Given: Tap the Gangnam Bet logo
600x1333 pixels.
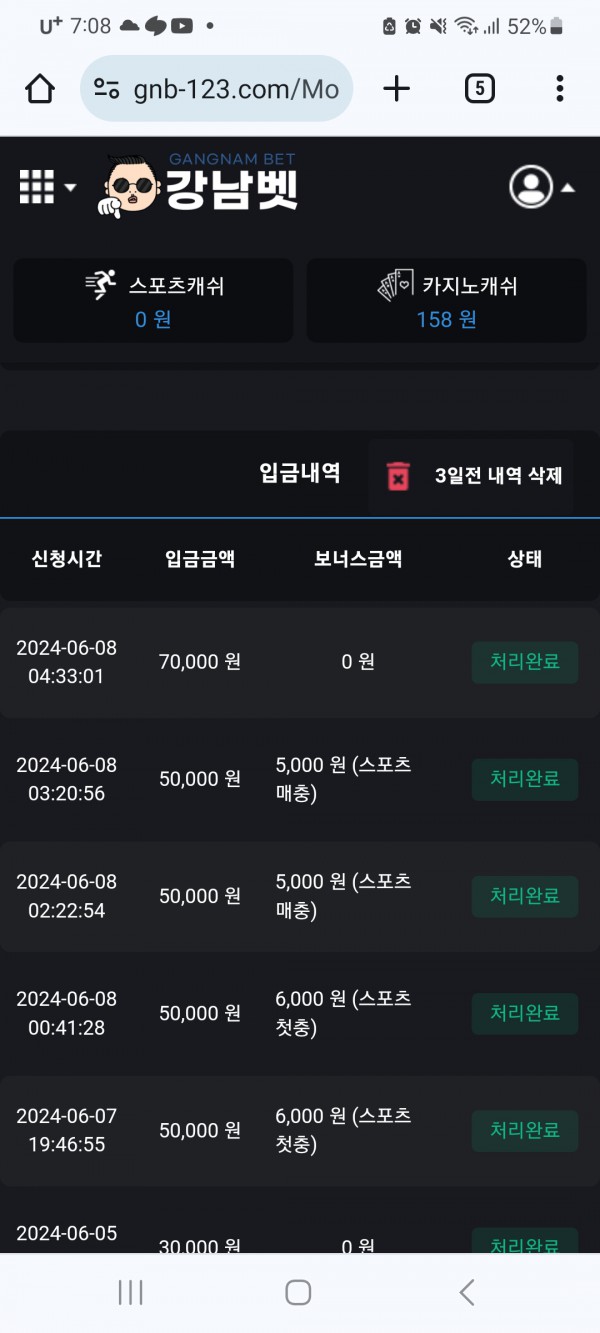Looking at the screenshot, I should coord(200,187).
